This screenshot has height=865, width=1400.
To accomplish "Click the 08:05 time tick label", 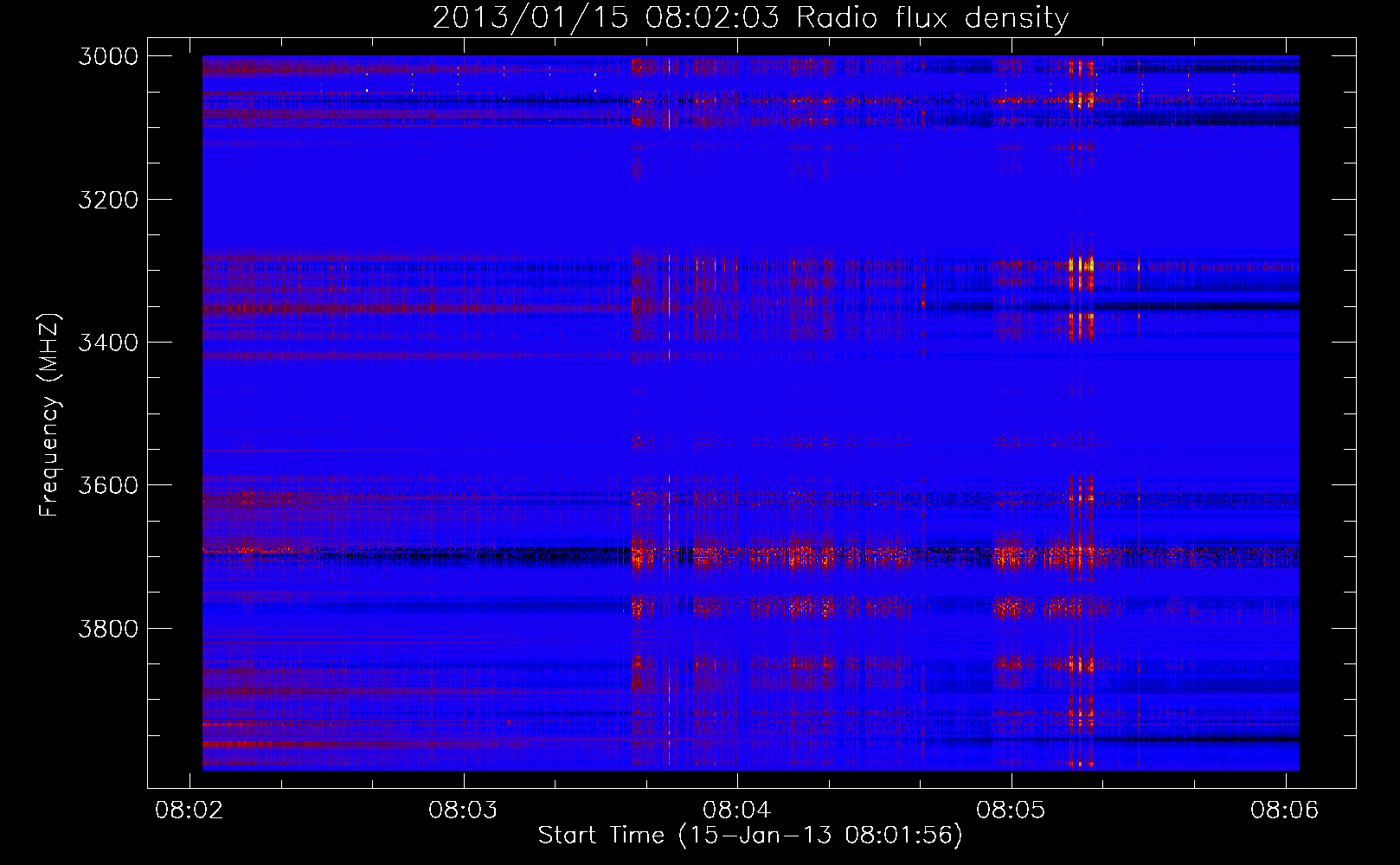I will pyautogui.click(x=1011, y=810).
